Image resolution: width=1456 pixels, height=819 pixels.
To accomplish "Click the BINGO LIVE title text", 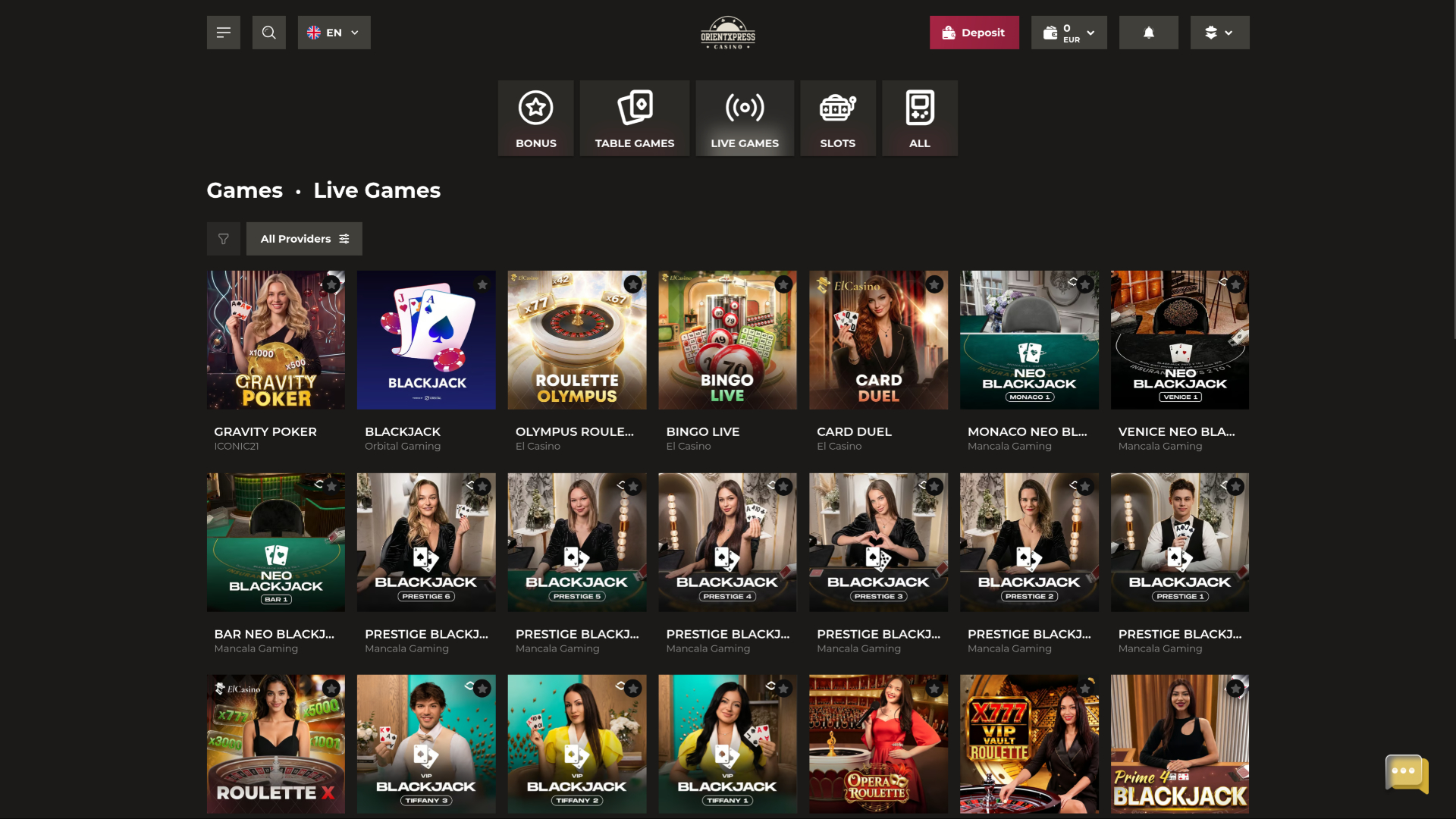I will point(703,431).
